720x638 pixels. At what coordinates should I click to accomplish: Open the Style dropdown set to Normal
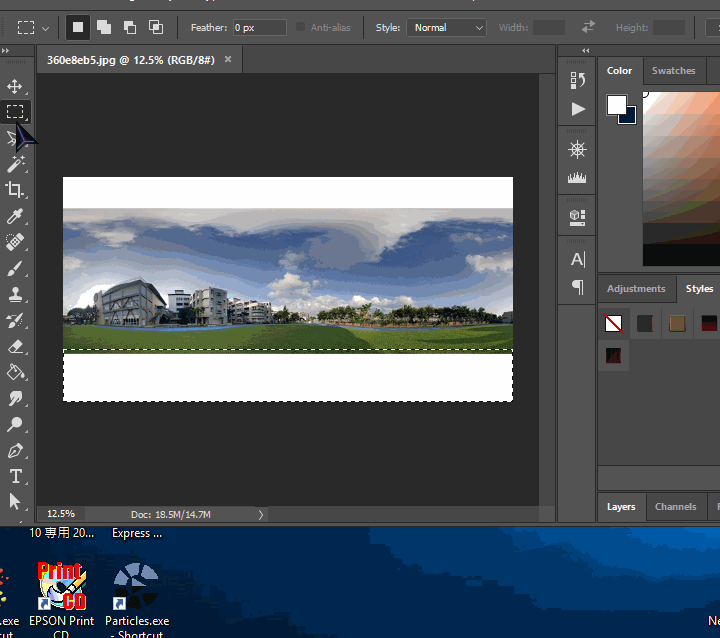tap(446, 27)
